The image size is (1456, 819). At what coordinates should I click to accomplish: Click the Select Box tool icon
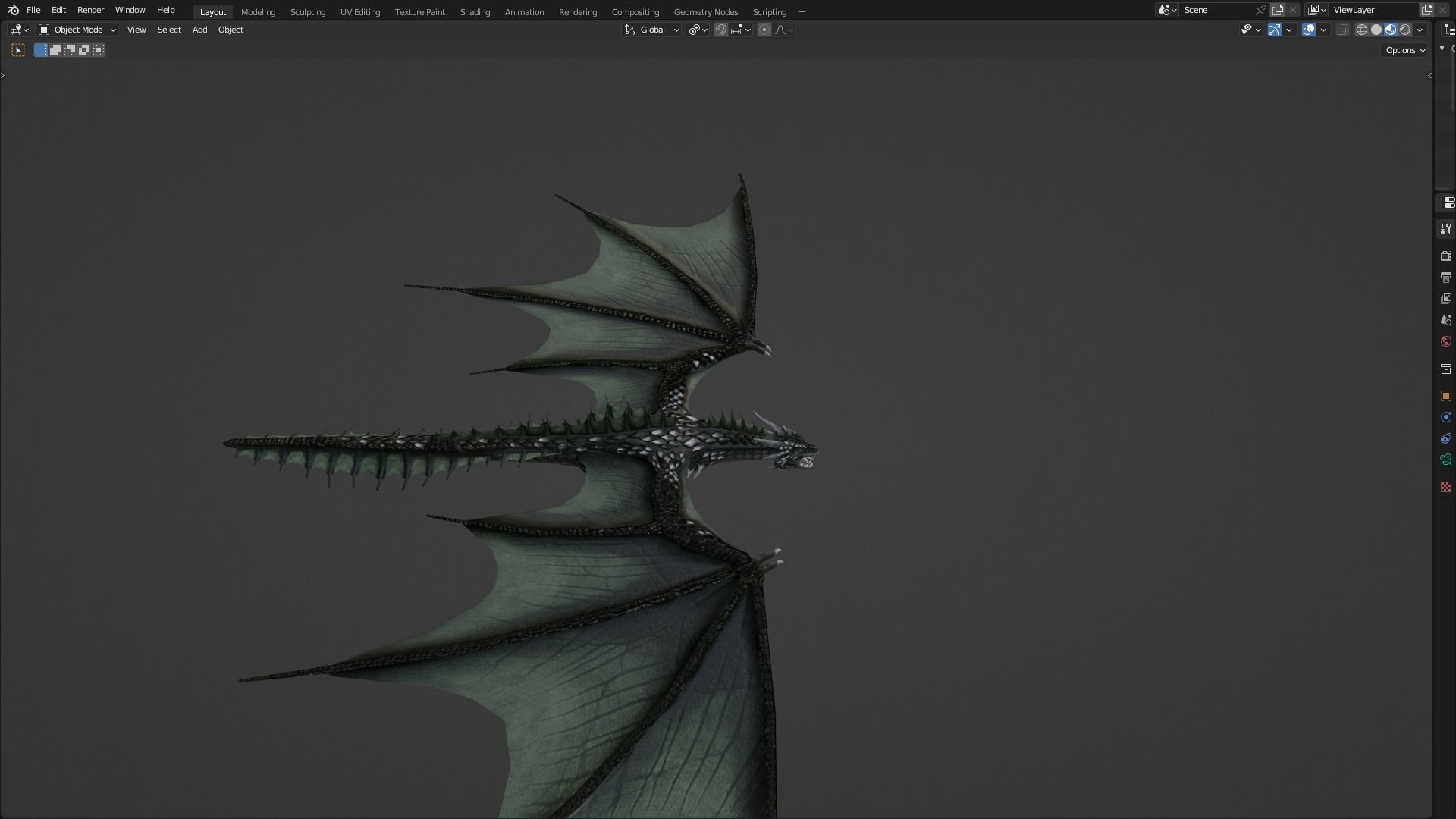(x=18, y=50)
